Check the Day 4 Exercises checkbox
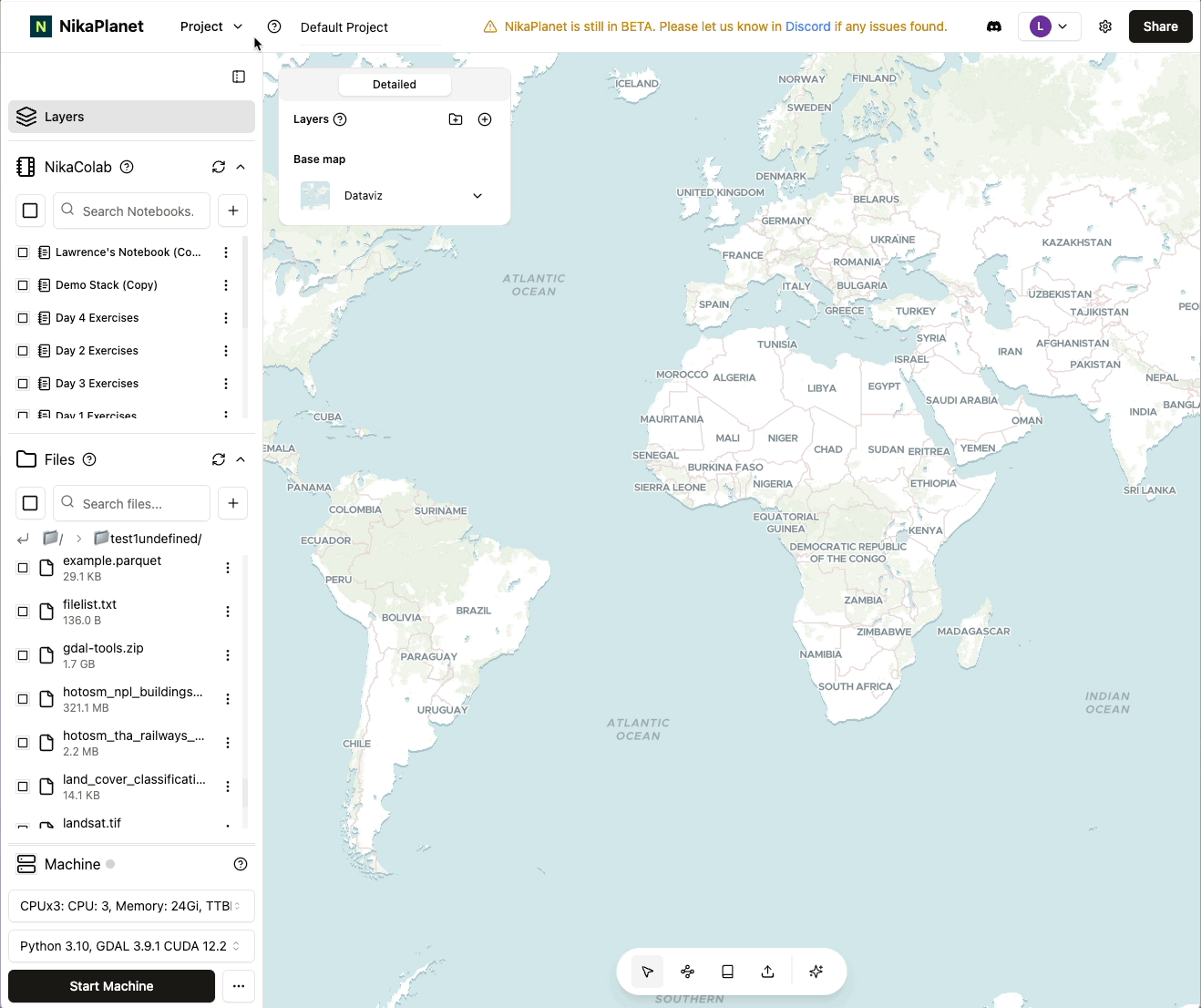1201x1008 pixels. [x=23, y=318]
